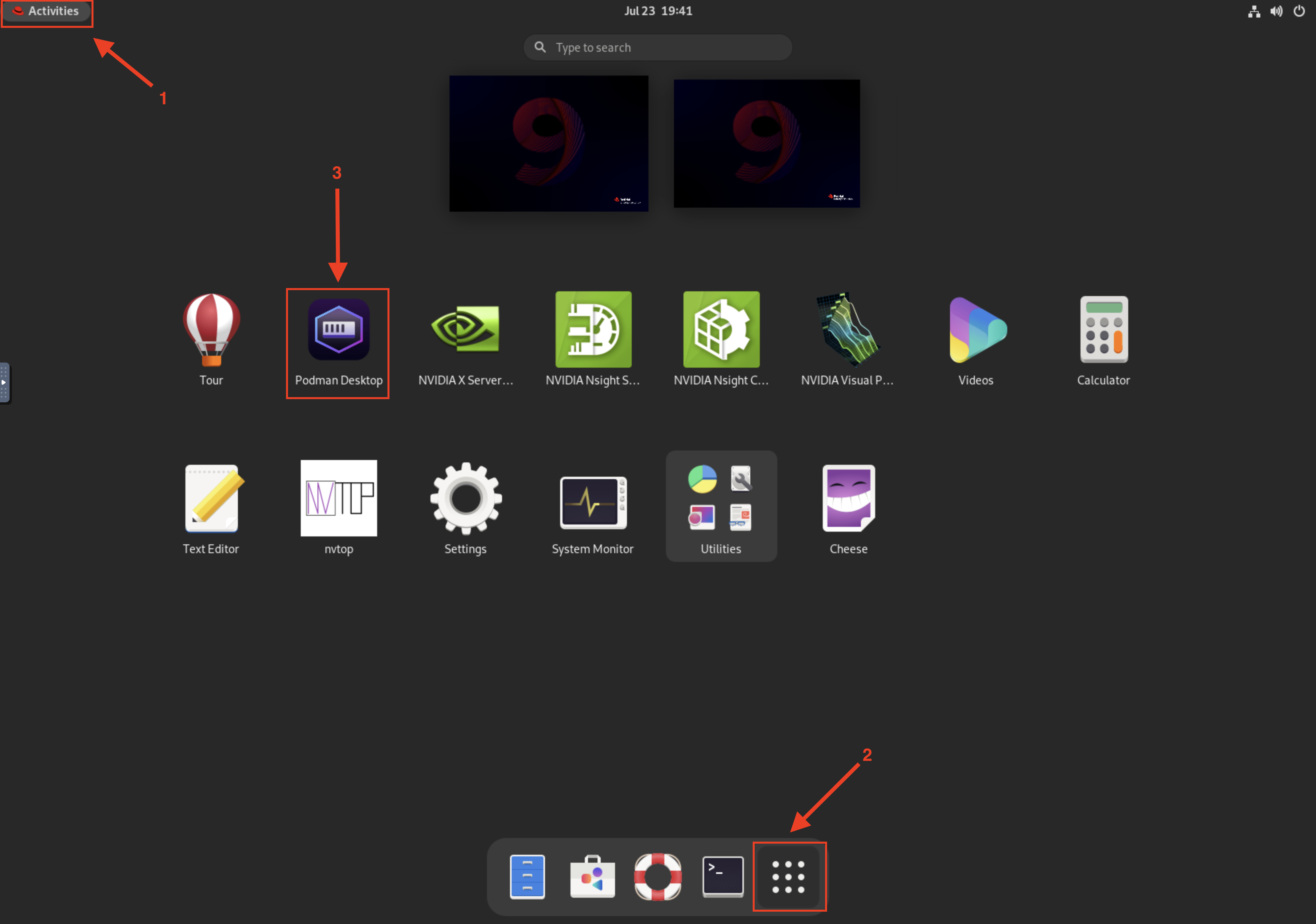
Task: Launch NVIDIA Nsight Systems
Action: click(593, 339)
